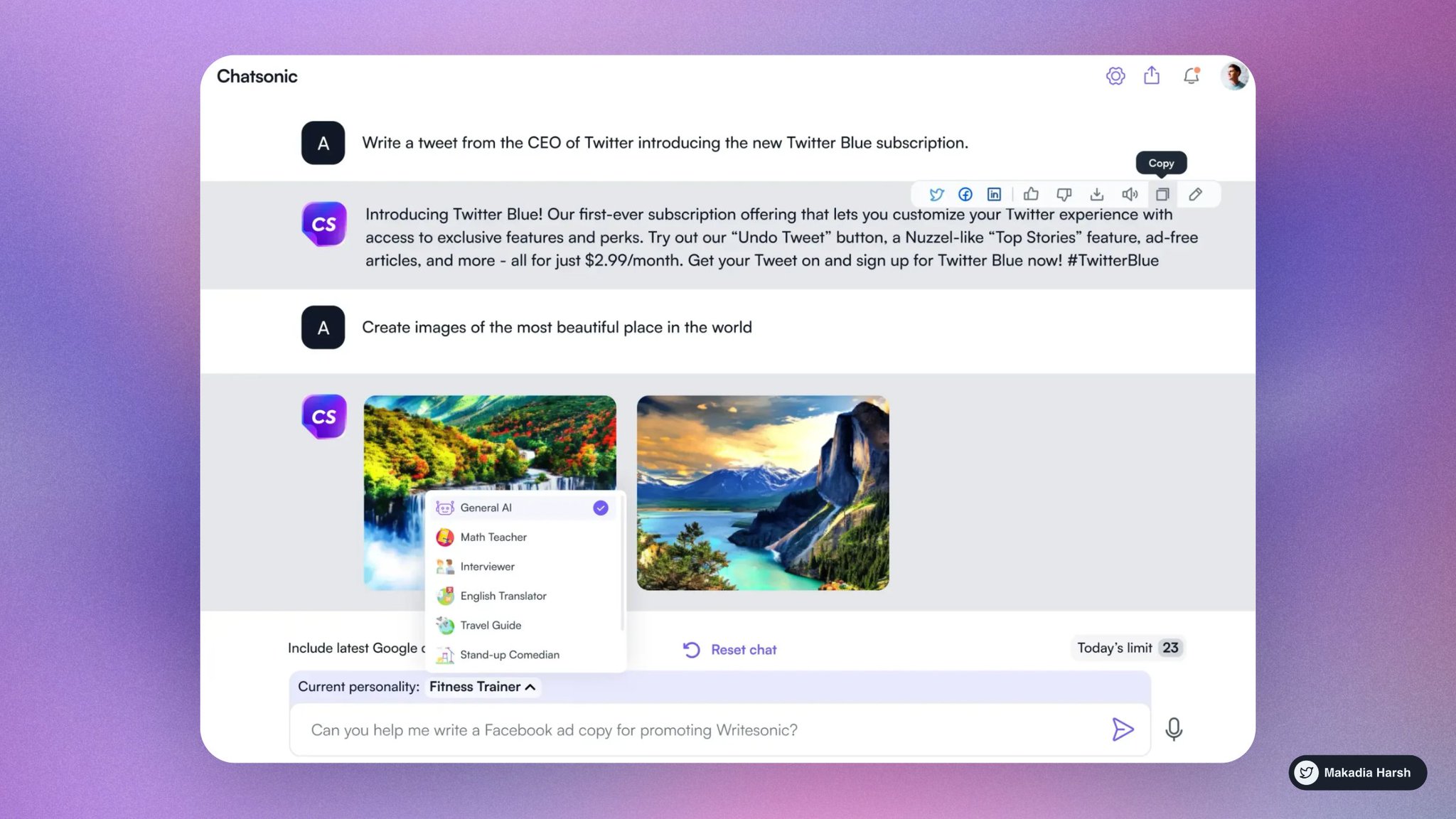
Task: Click the Chatsonic avatar beside tweet response
Action: [324, 224]
